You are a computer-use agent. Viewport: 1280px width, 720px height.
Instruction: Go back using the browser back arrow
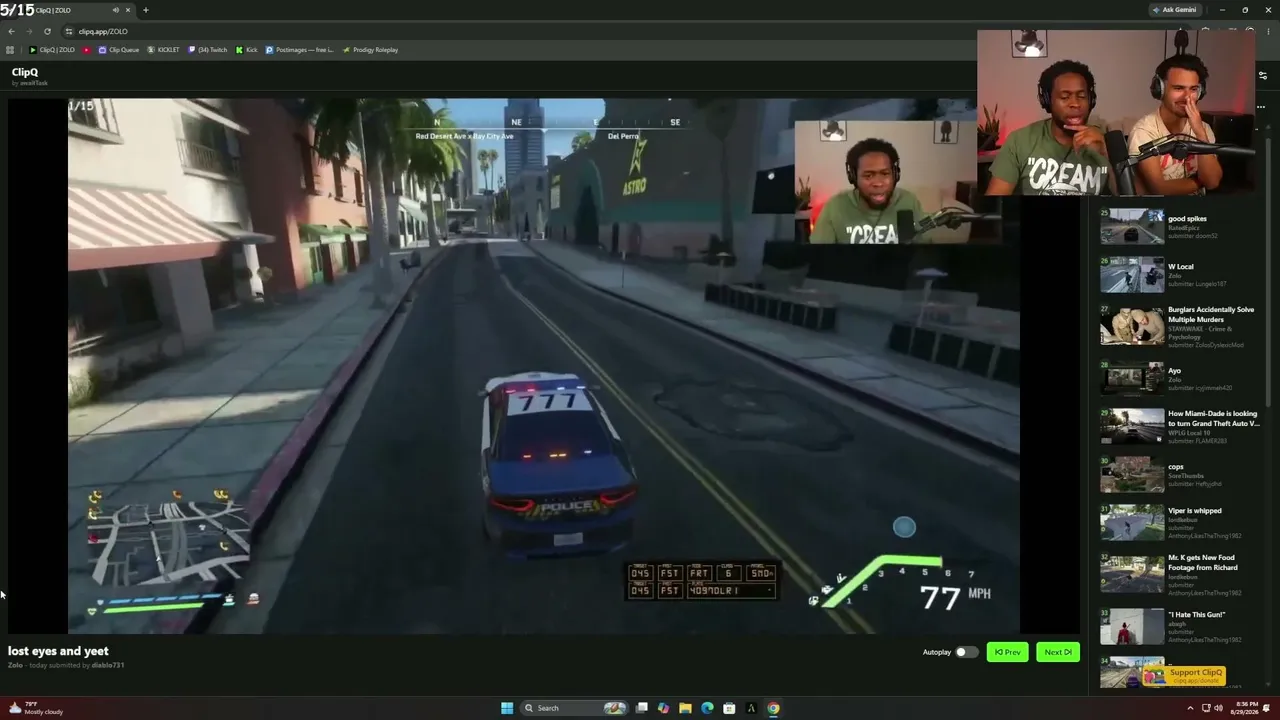[11, 31]
